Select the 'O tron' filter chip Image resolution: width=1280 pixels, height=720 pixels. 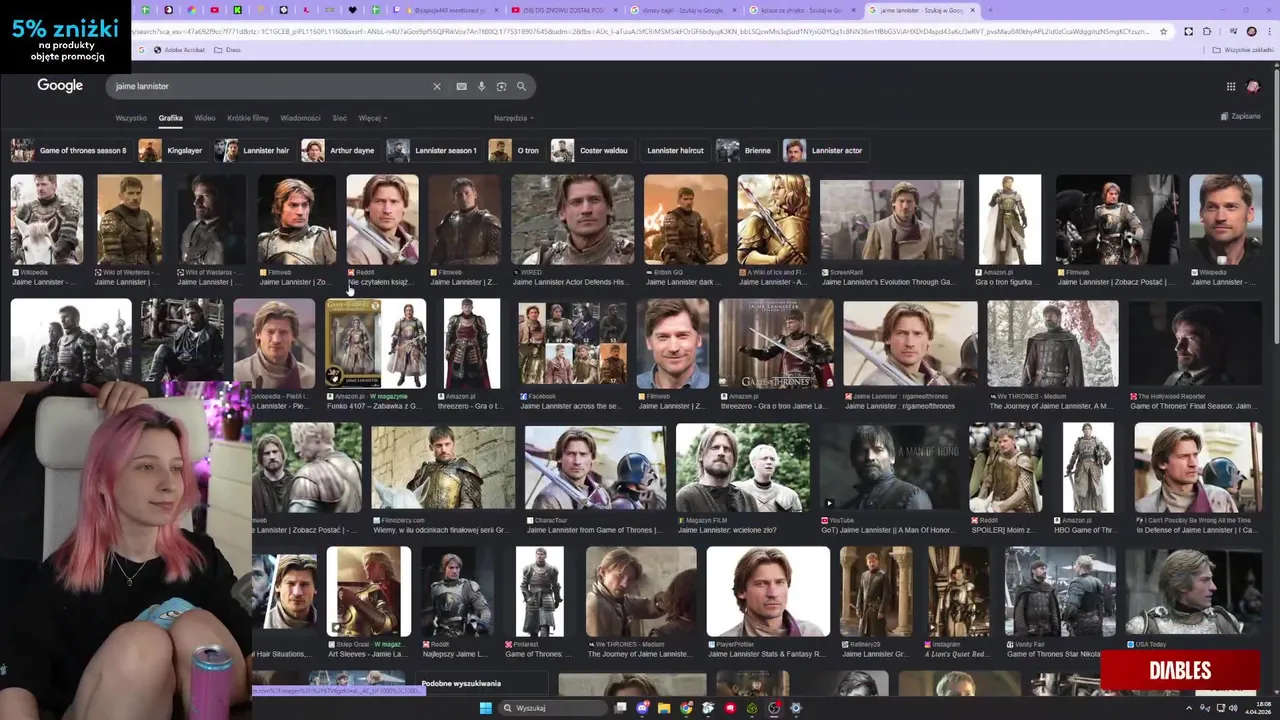pyautogui.click(x=515, y=150)
